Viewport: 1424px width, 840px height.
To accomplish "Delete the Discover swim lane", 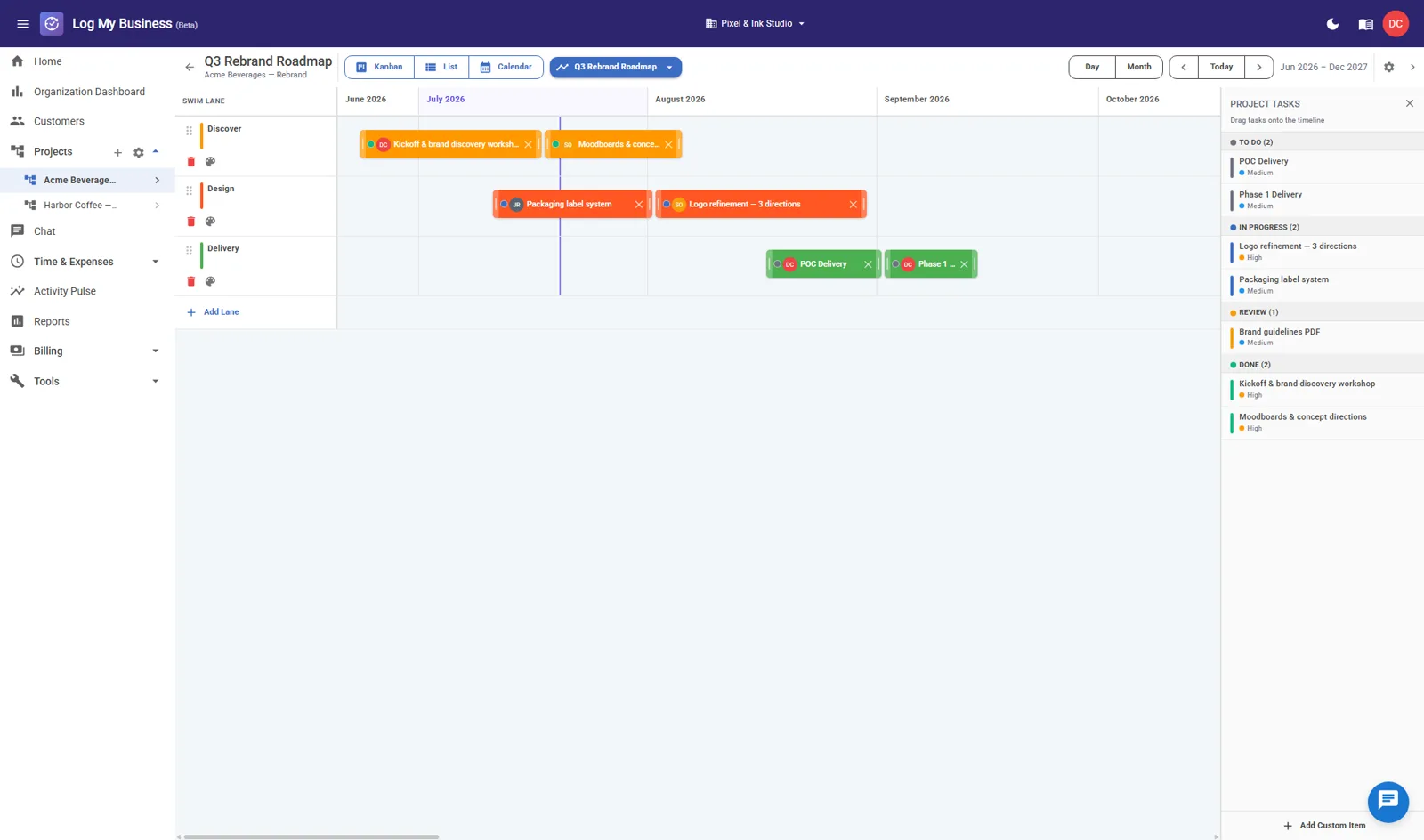I will coord(190,162).
